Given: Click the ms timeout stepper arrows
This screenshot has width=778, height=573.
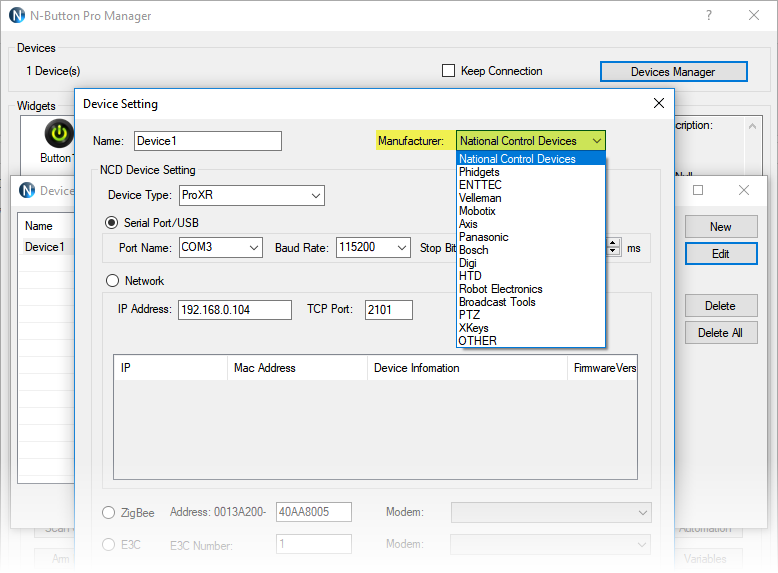Looking at the screenshot, I should click(x=613, y=247).
